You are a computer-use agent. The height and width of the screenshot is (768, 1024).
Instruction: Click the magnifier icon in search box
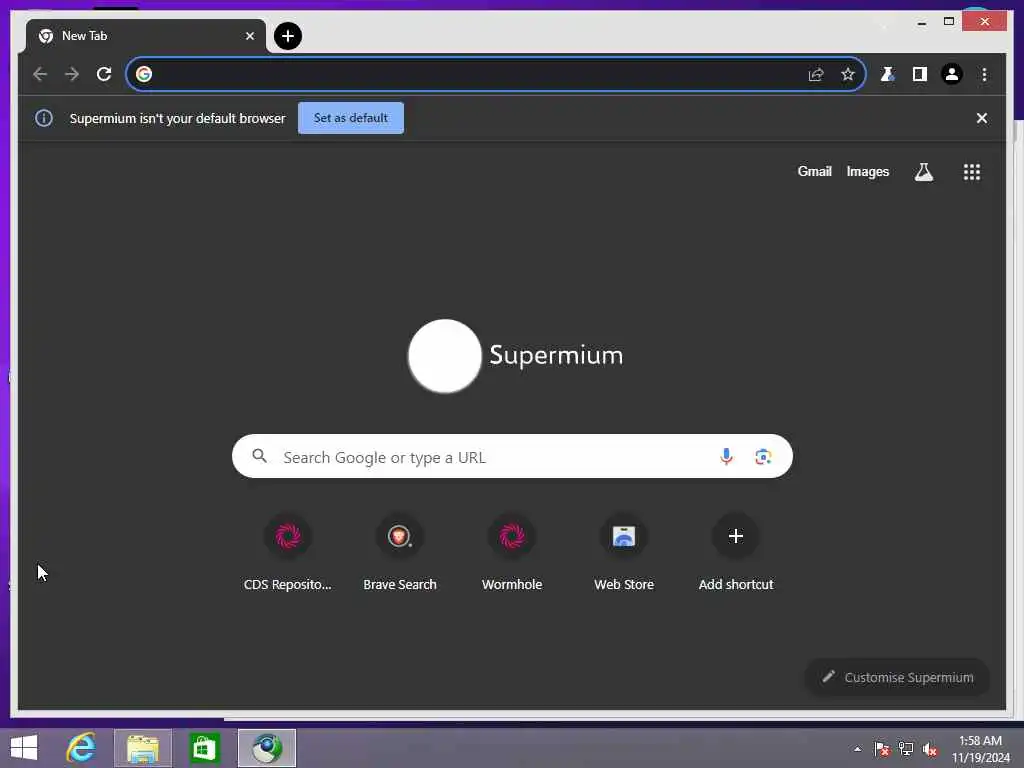[x=259, y=456]
